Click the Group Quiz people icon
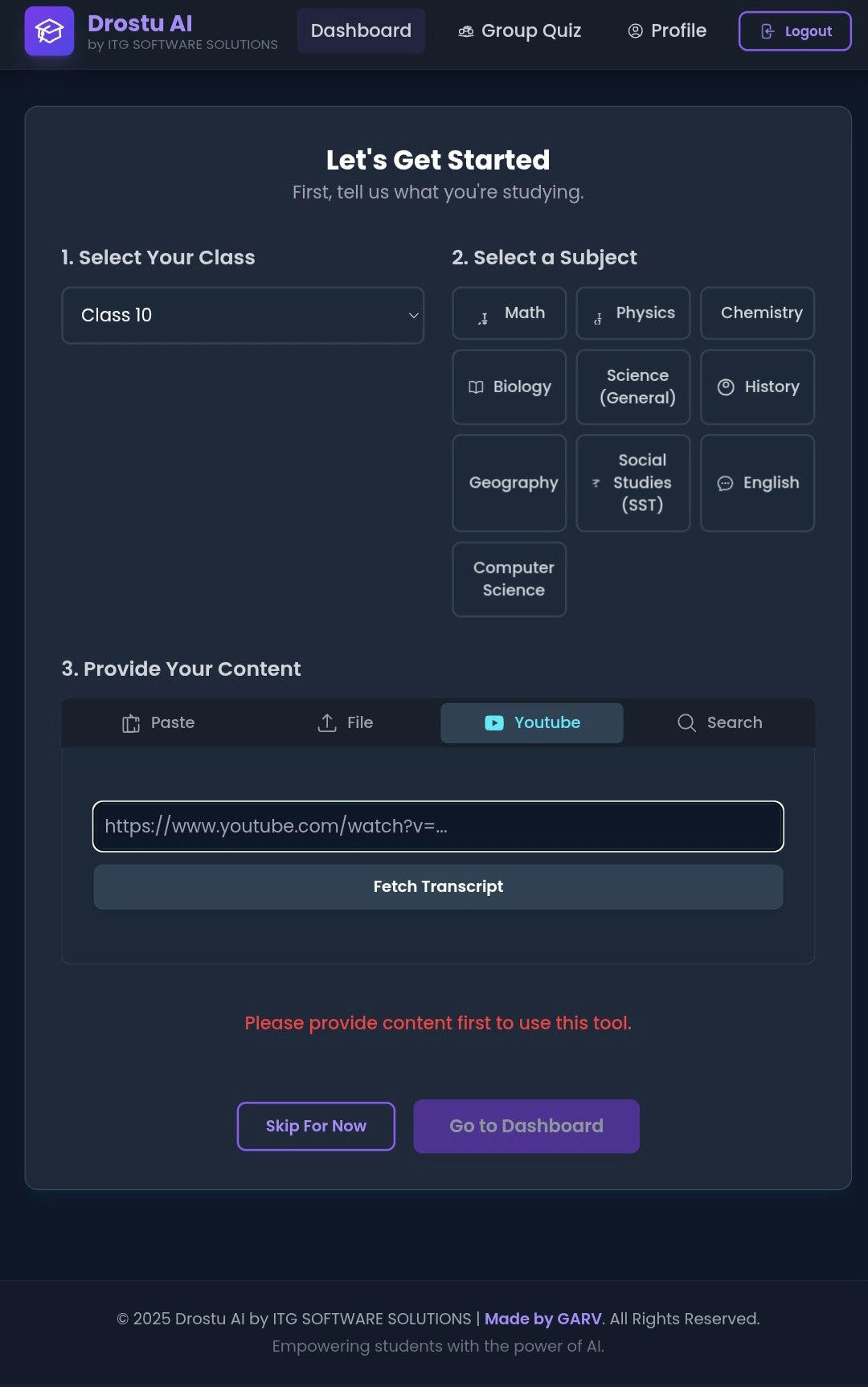Viewport: 868px width, 1387px height. tap(465, 31)
